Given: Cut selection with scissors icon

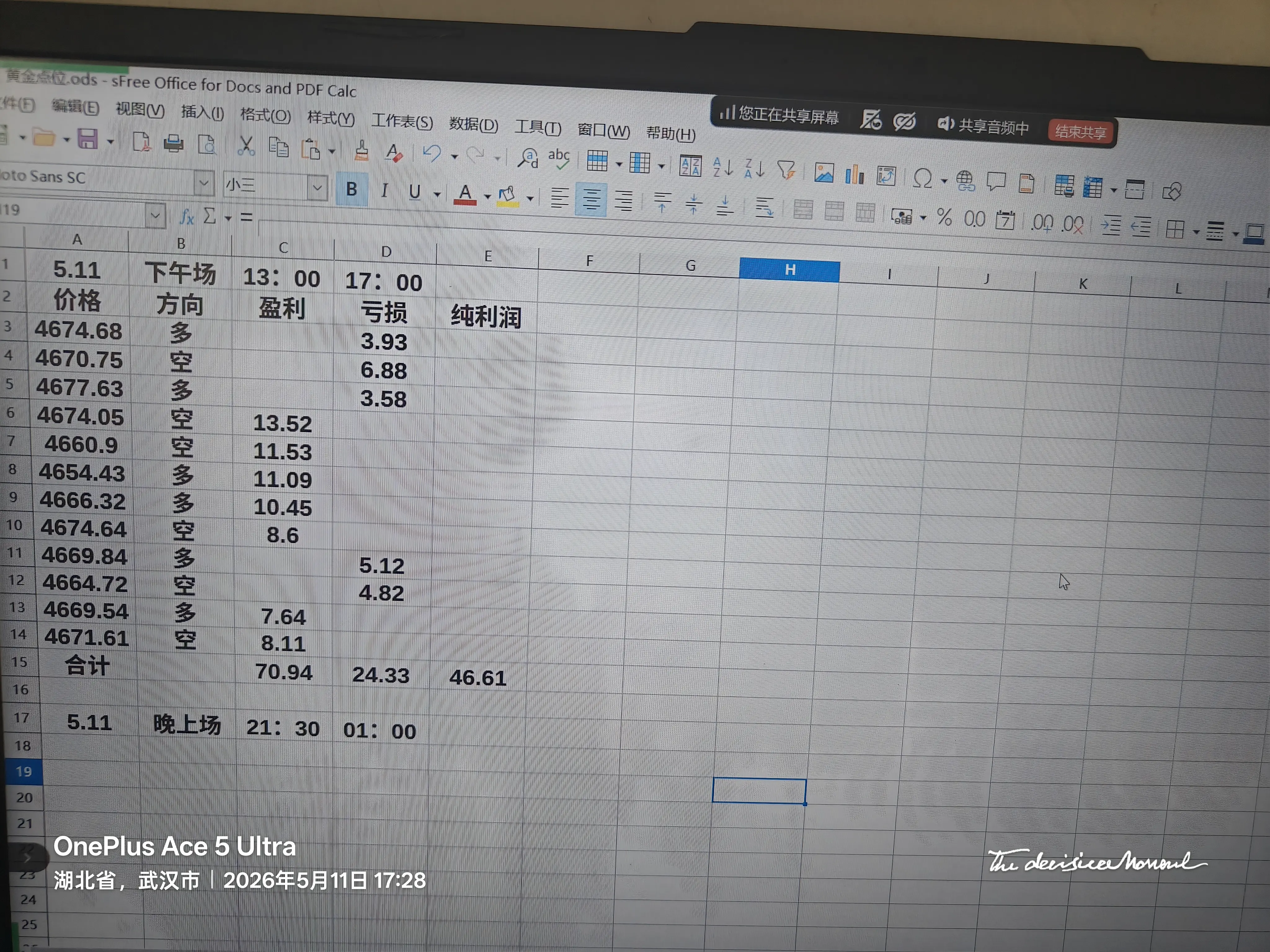Looking at the screenshot, I should (x=246, y=146).
